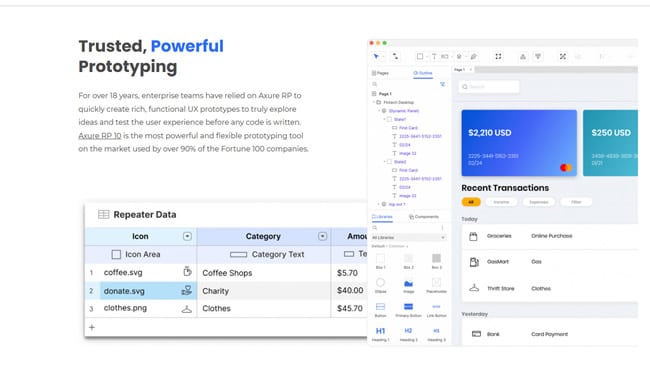This screenshot has width=650, height=366.
Task: Click the outline filter icon
Action: point(442,84)
